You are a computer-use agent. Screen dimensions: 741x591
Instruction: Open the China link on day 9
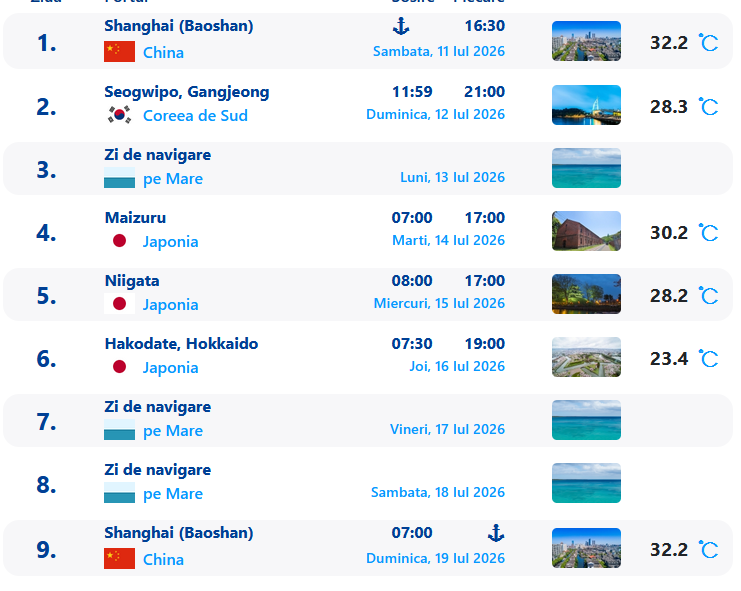(163, 559)
